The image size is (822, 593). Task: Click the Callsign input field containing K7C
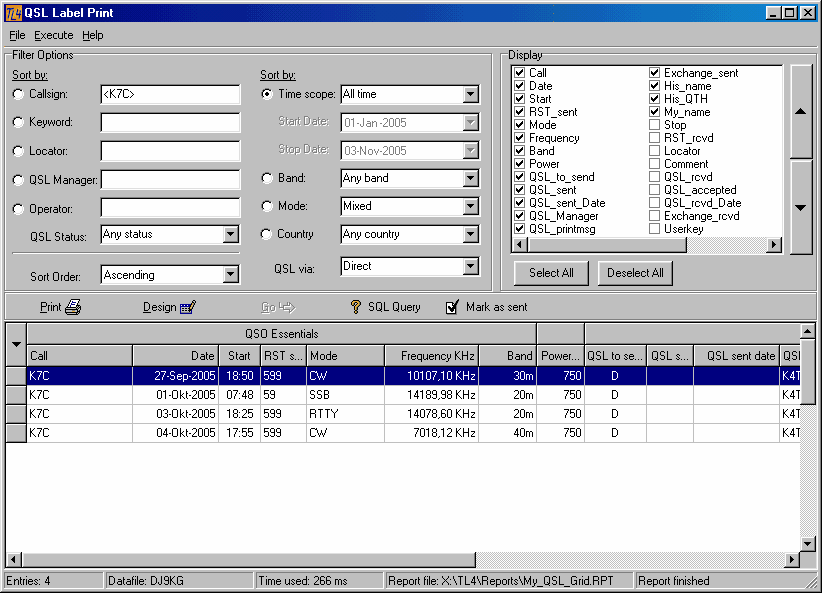click(x=170, y=94)
